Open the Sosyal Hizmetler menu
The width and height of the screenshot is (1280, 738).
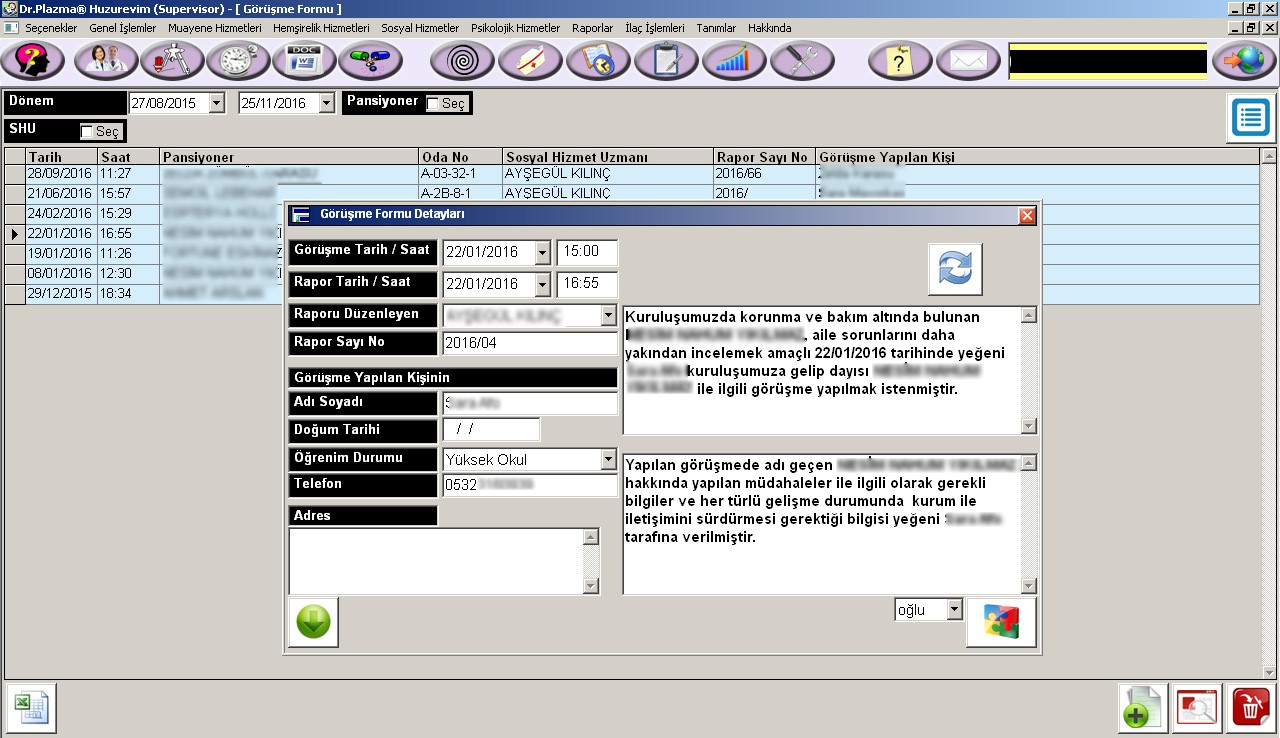420,28
